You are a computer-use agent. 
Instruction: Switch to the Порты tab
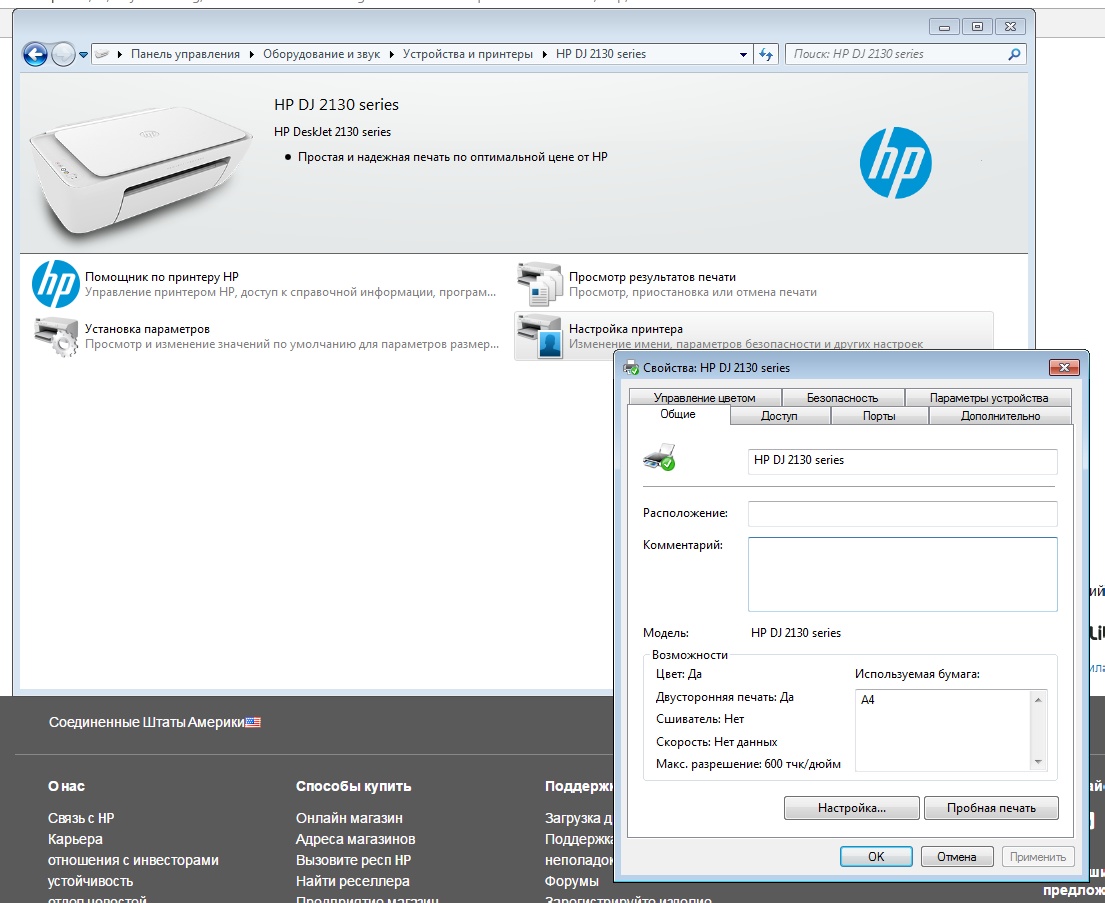coord(879,416)
